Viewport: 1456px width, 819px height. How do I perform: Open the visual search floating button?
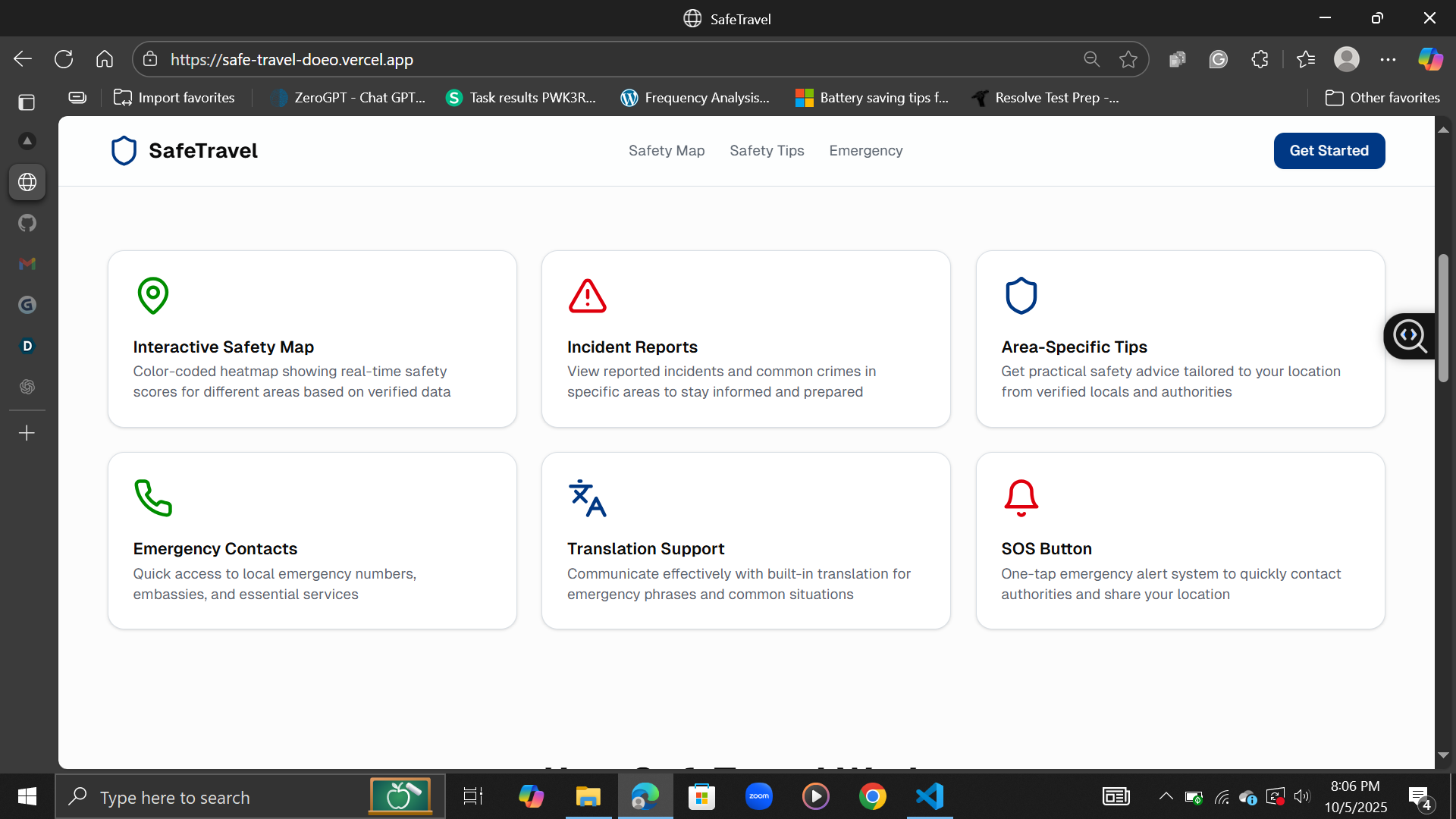(x=1409, y=336)
